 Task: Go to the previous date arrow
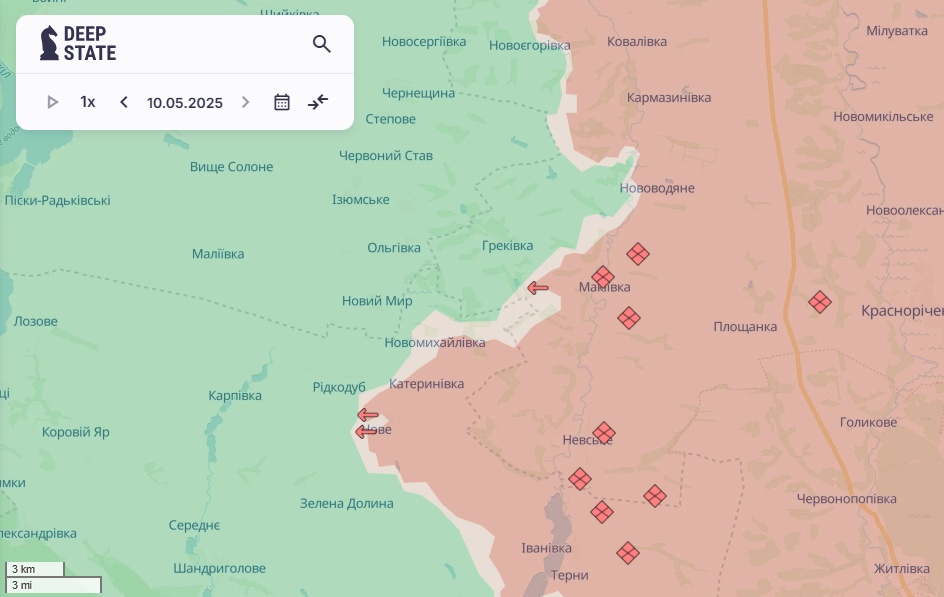tap(124, 102)
